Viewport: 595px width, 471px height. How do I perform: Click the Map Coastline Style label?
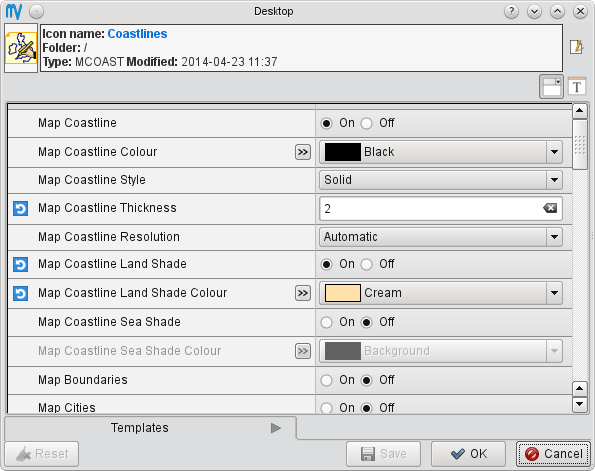[92, 180]
